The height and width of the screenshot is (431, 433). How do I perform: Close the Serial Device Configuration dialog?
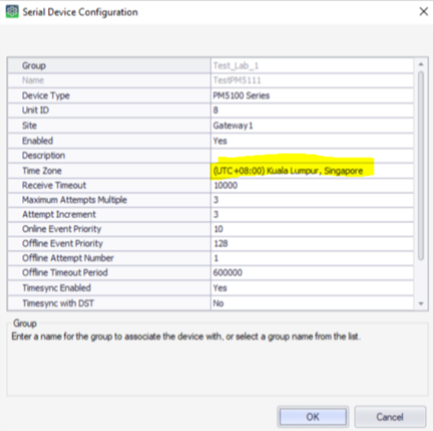point(423,12)
